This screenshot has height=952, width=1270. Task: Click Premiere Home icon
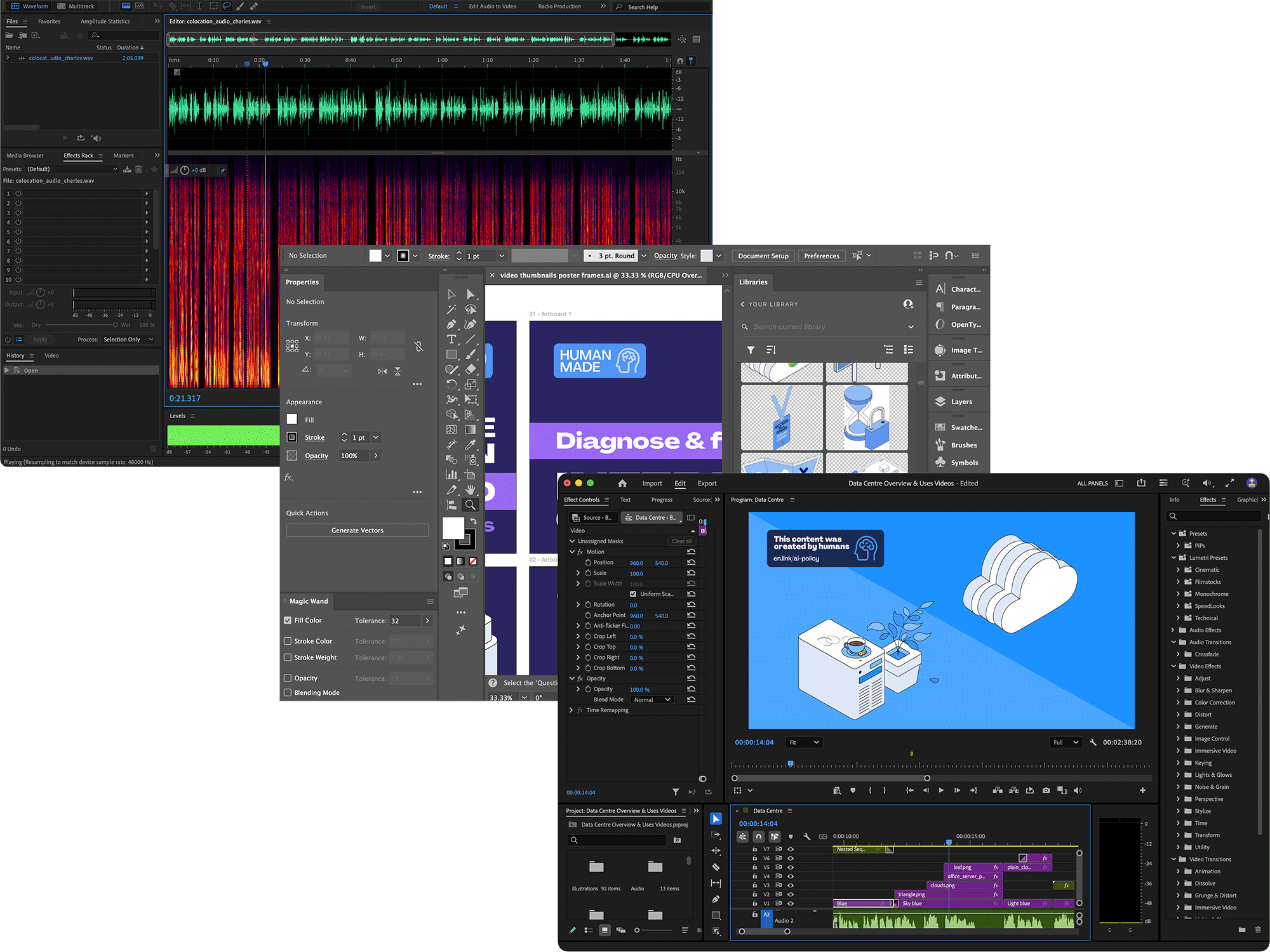pyautogui.click(x=622, y=484)
